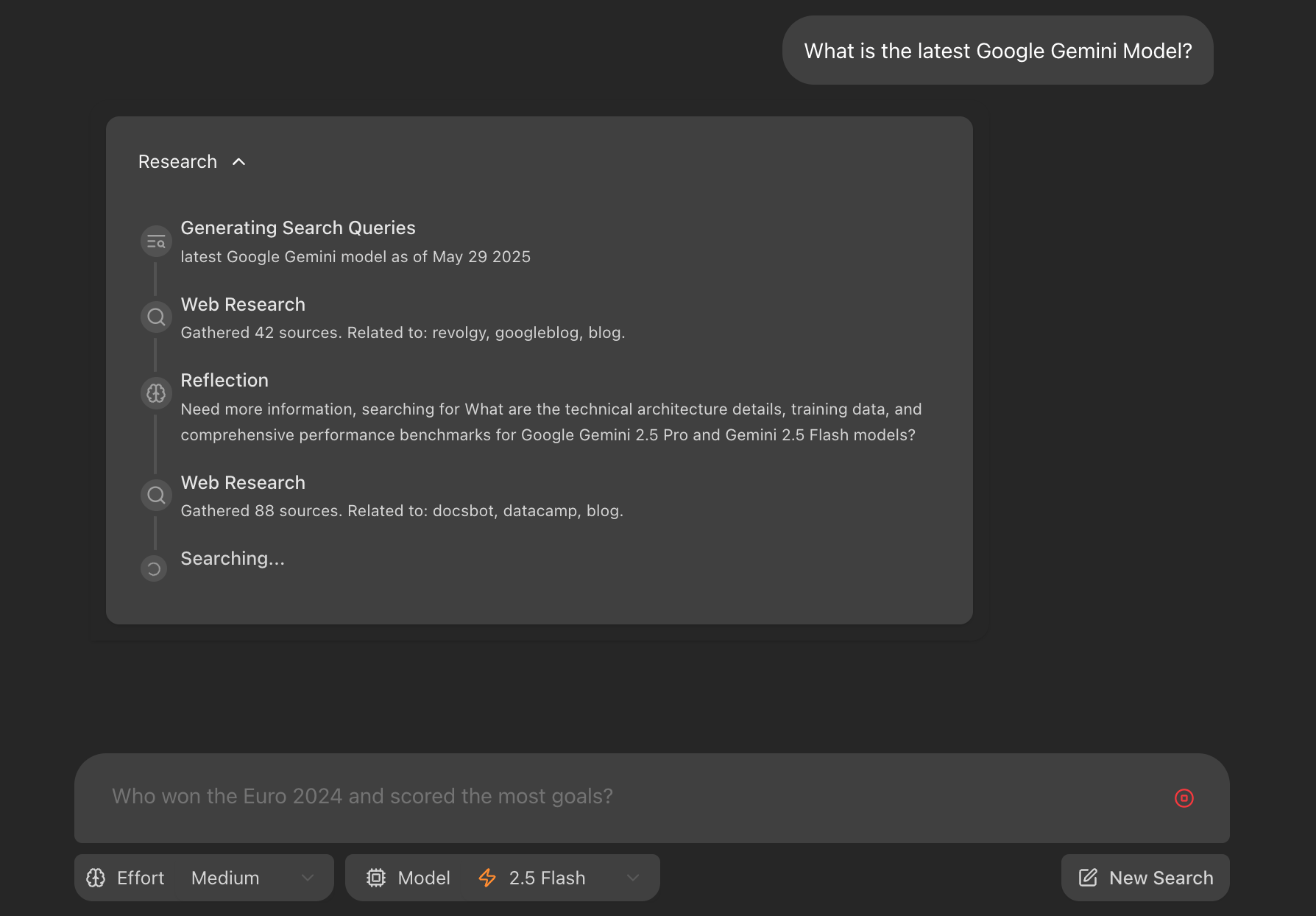Click the pencil icon inside the New Search button
This screenshot has width=1316, height=916.
coord(1087,878)
